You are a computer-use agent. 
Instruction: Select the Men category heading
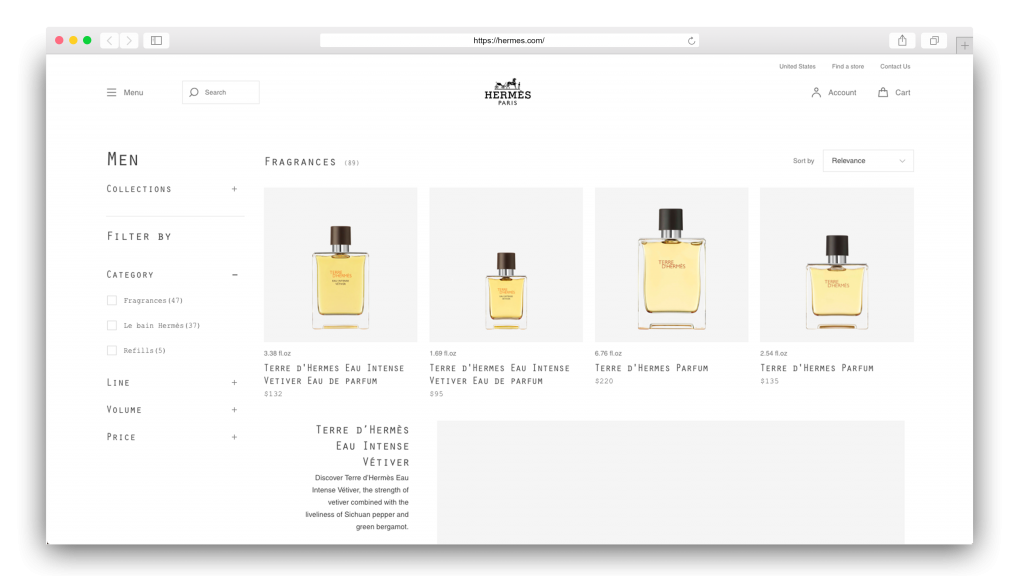[123, 159]
